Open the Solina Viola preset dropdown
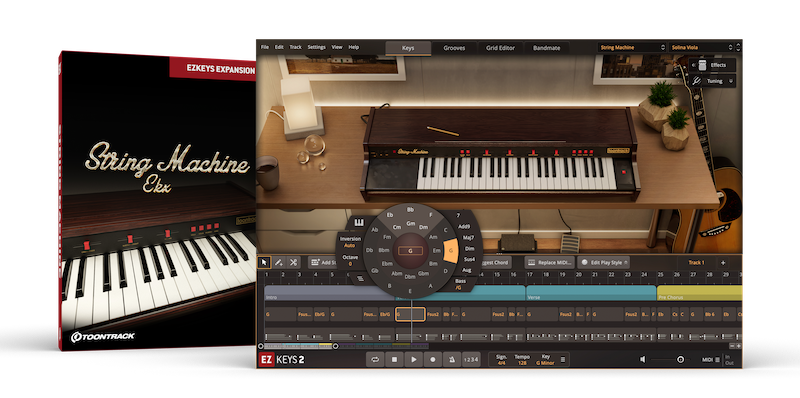 [702, 47]
